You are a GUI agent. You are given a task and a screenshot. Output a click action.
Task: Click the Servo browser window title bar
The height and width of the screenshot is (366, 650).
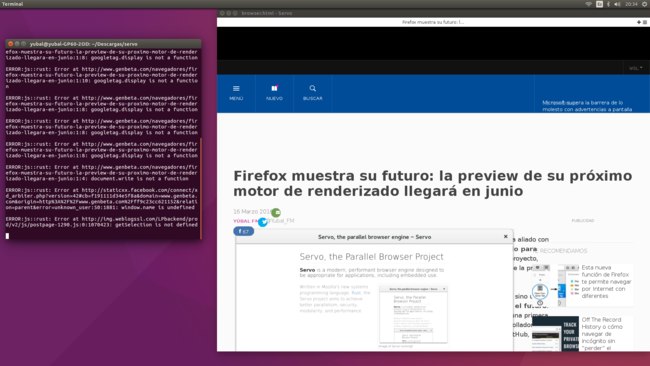point(433,13)
